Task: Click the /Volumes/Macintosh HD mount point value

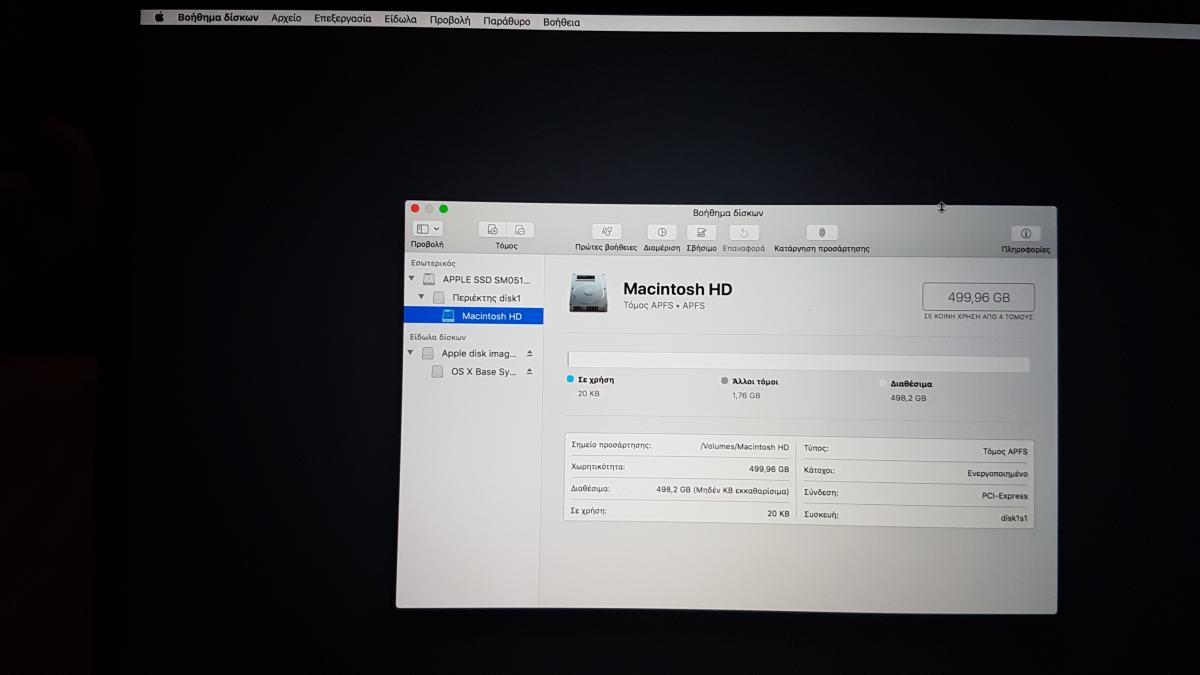Action: coord(744,447)
